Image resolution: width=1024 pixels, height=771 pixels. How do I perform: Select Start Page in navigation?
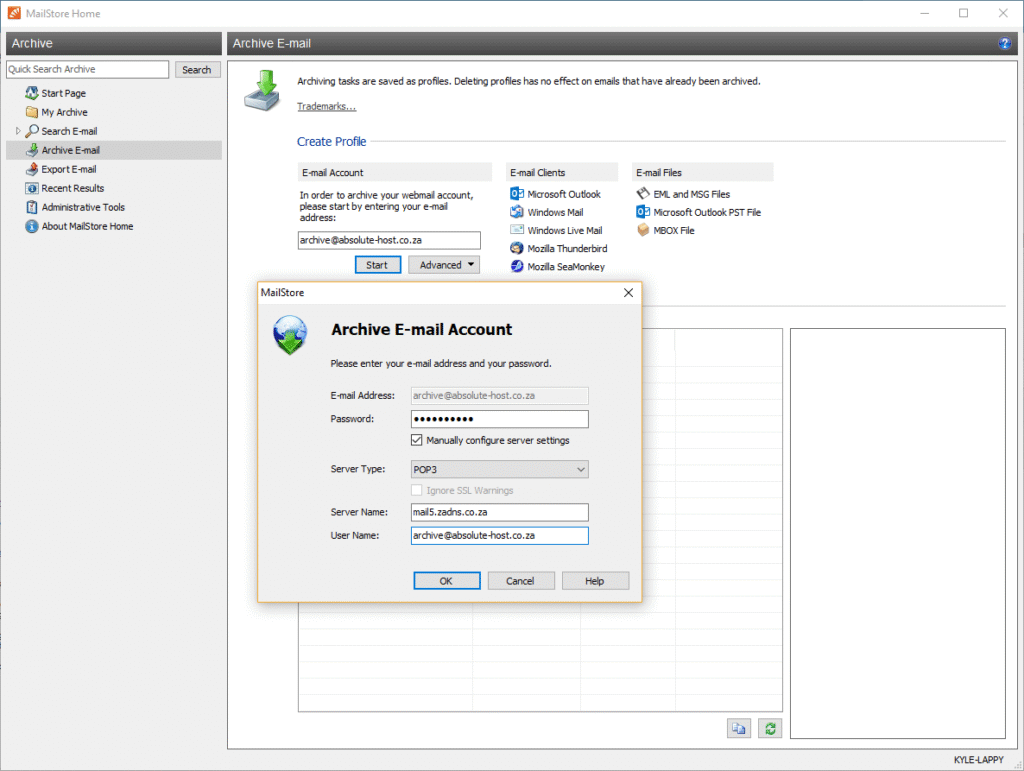pos(63,93)
